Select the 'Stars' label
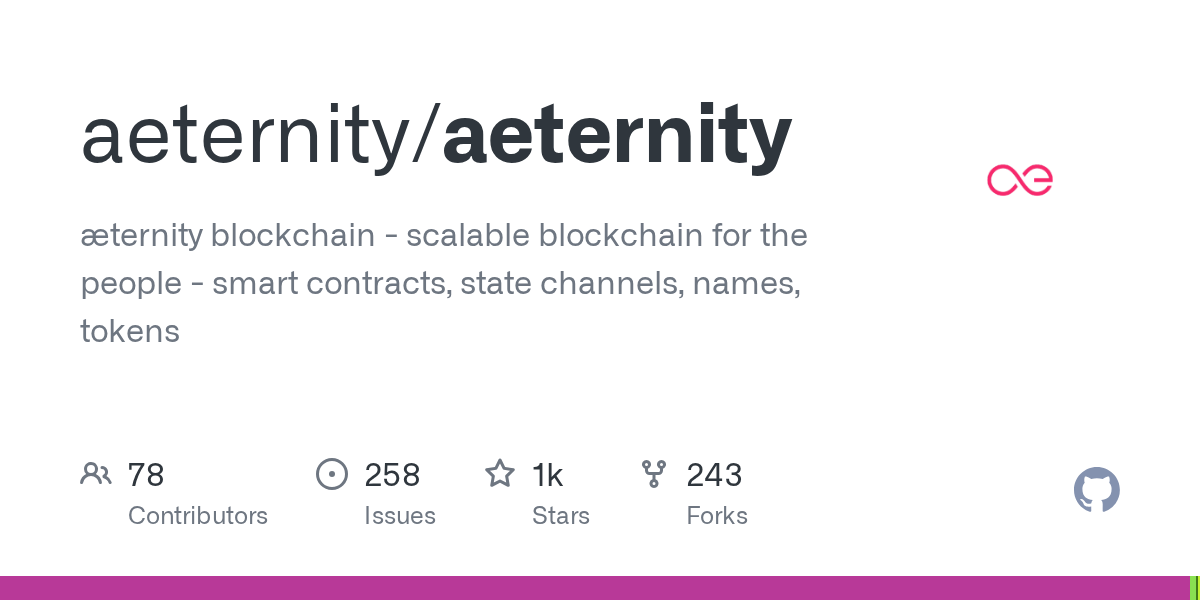The image size is (1200, 600). coord(561,516)
